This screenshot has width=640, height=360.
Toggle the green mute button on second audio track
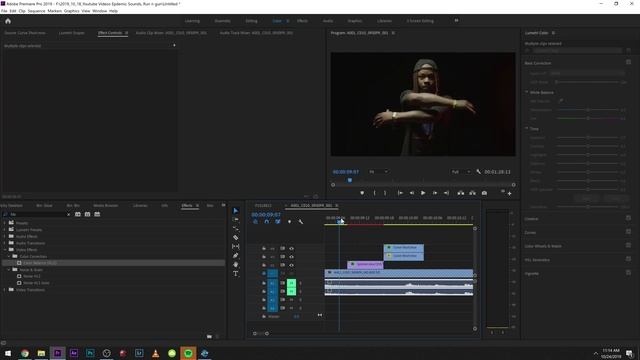(291, 291)
